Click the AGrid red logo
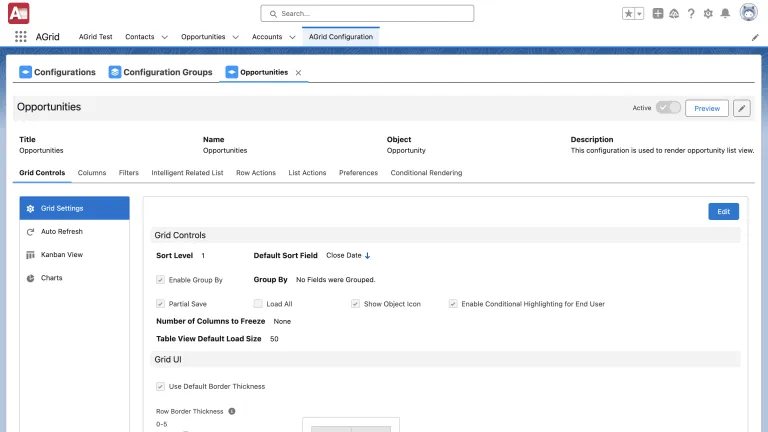Screen dimensions: 768x432 click(x=19, y=13)
